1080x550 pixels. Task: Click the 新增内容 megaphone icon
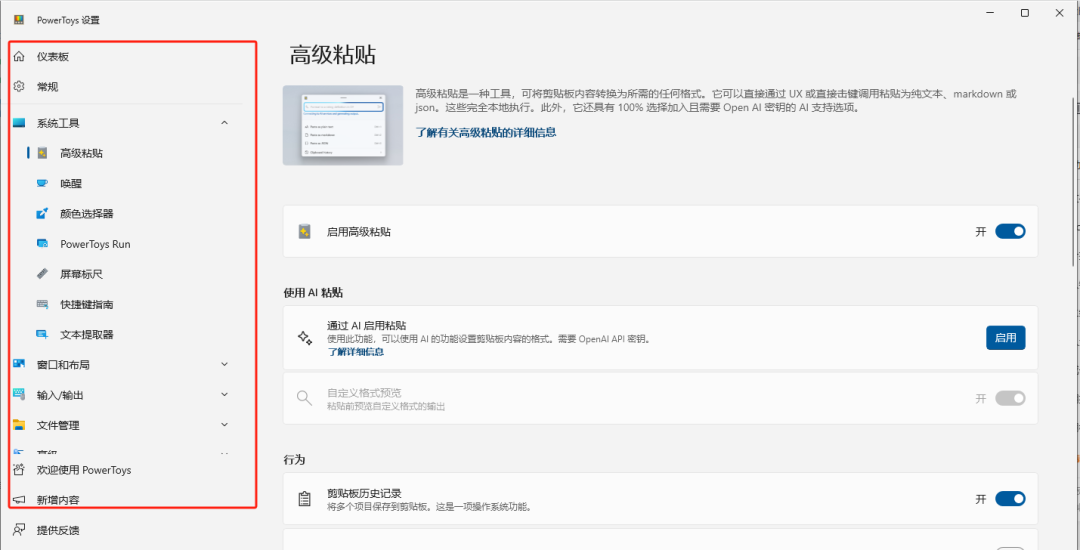coord(19,500)
